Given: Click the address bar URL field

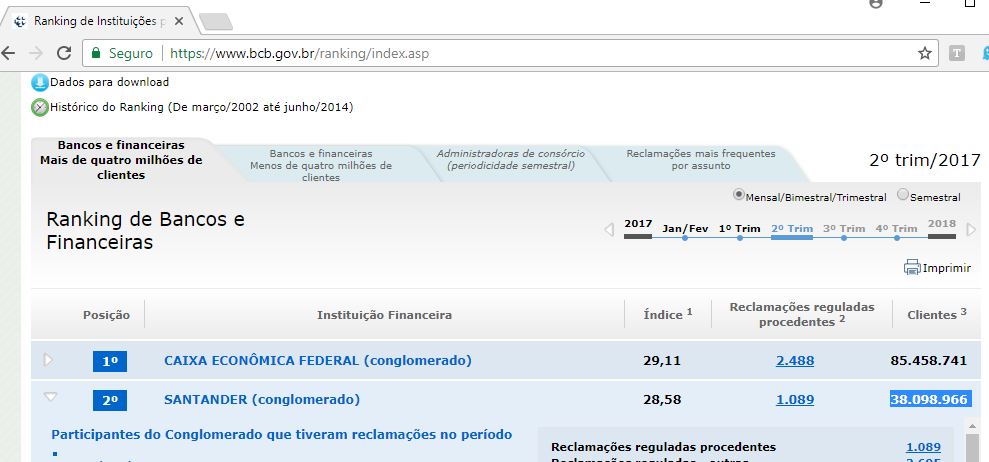Looking at the screenshot, I should 510,53.
